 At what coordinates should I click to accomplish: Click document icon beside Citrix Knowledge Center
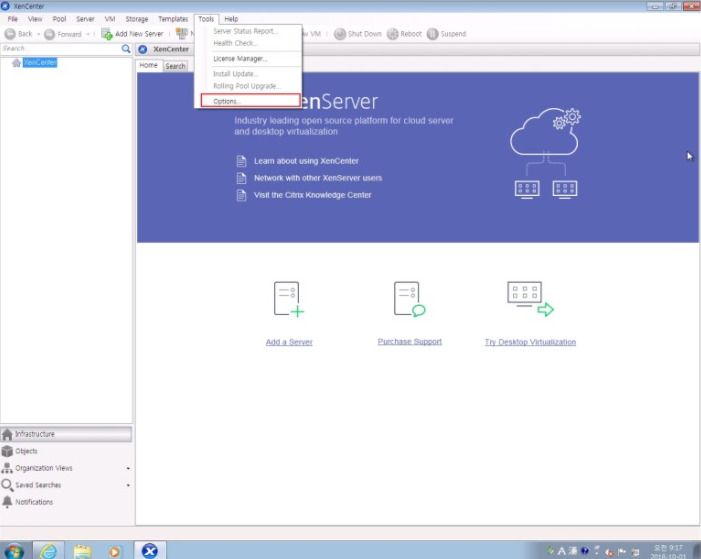(x=241, y=195)
